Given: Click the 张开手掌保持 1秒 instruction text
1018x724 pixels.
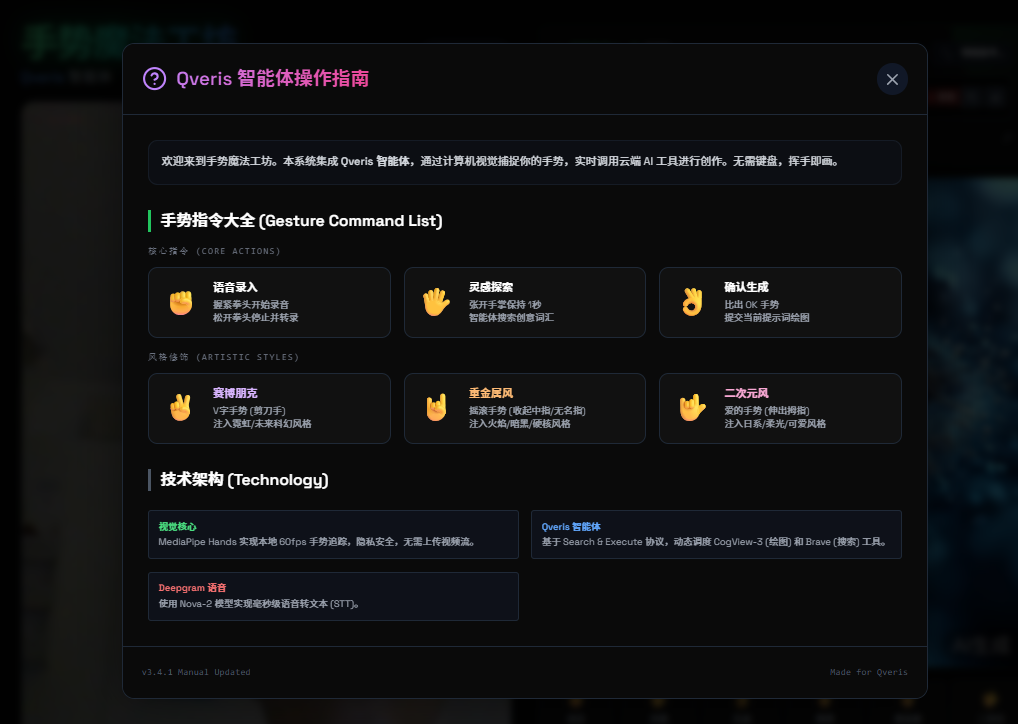Looking at the screenshot, I should point(505,305).
